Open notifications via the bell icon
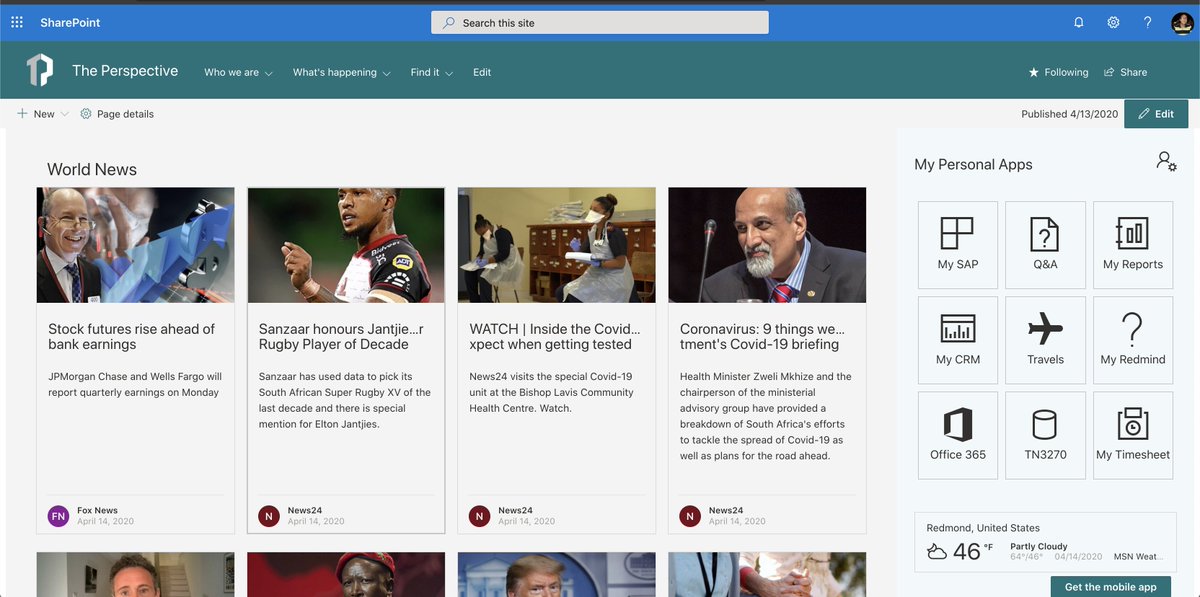Viewport: 1200px width, 597px height. [1078, 21]
